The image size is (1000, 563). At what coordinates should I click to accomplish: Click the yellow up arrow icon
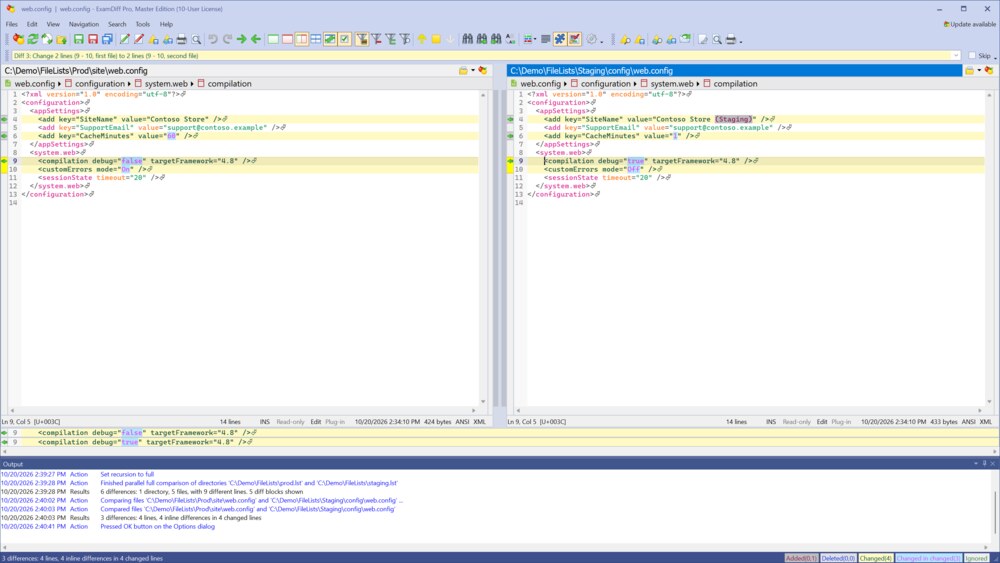coord(422,40)
